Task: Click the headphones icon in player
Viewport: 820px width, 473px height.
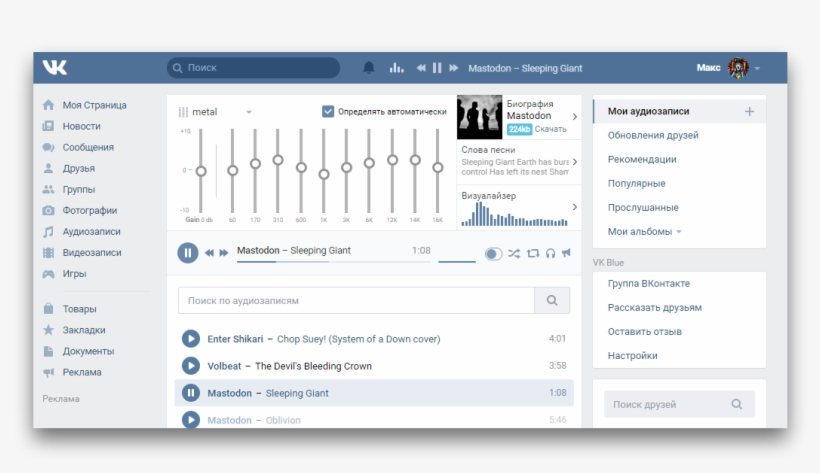Action: [x=550, y=253]
